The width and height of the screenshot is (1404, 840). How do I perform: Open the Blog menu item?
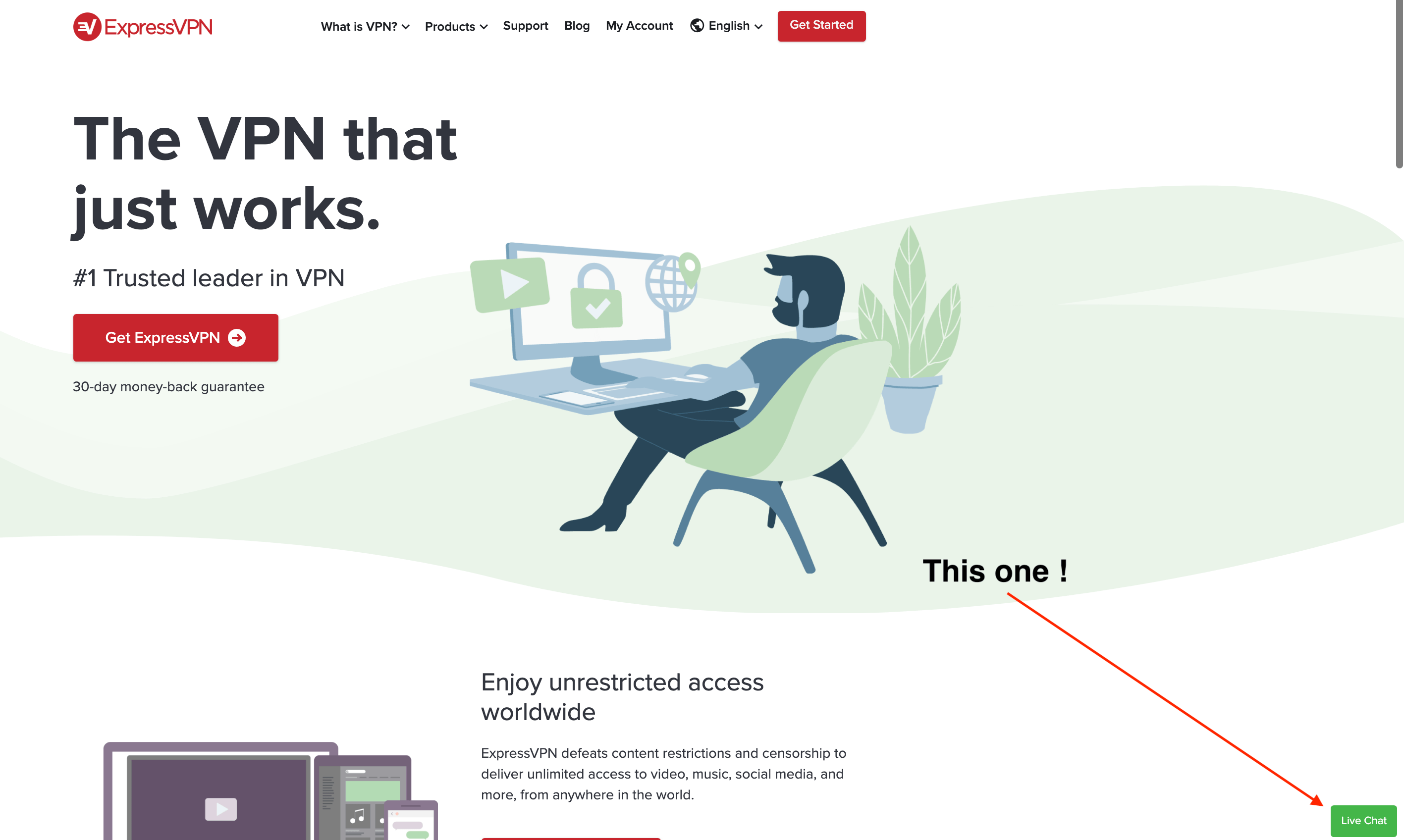(576, 24)
